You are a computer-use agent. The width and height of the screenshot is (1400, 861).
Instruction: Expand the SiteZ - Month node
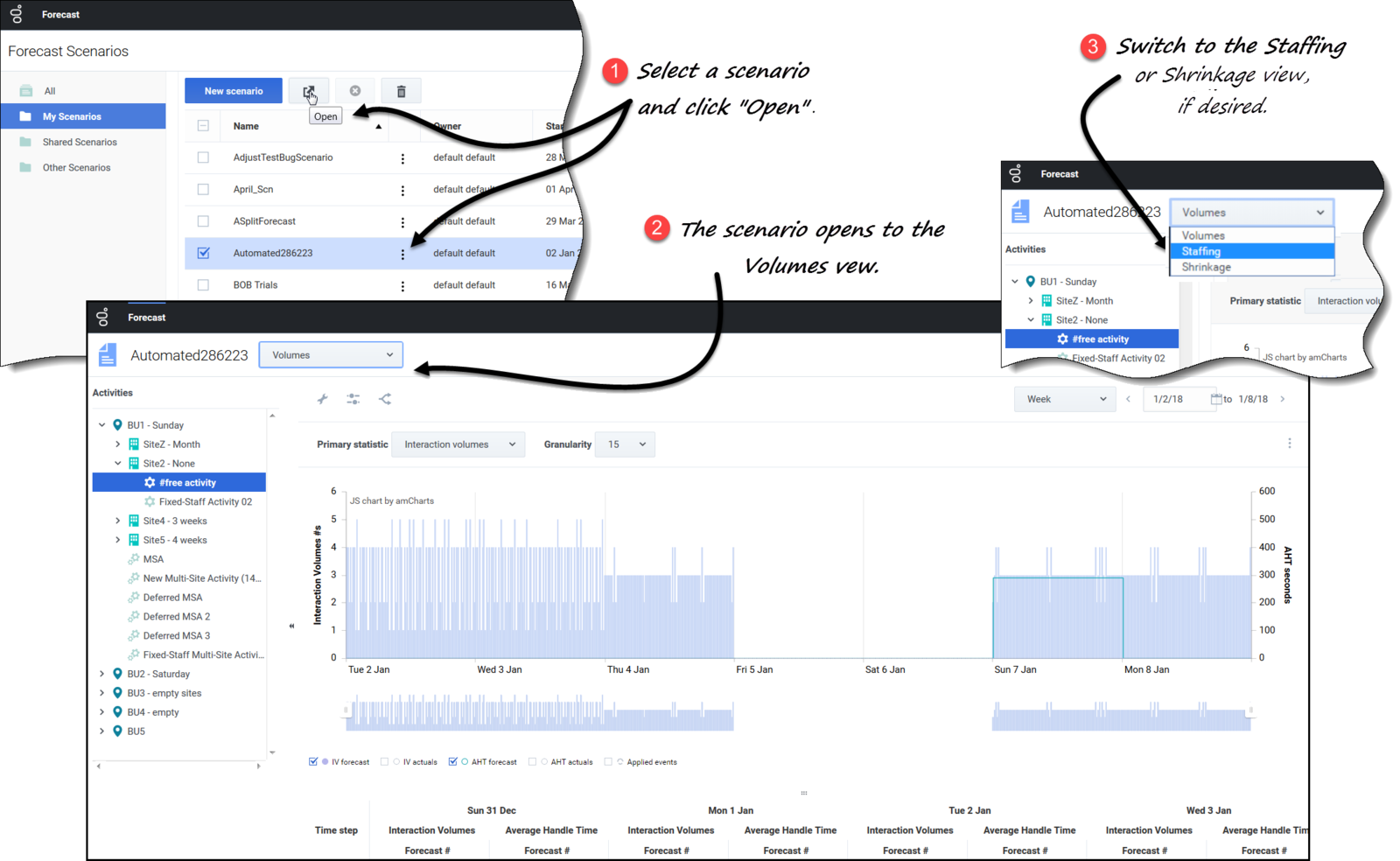coord(118,444)
